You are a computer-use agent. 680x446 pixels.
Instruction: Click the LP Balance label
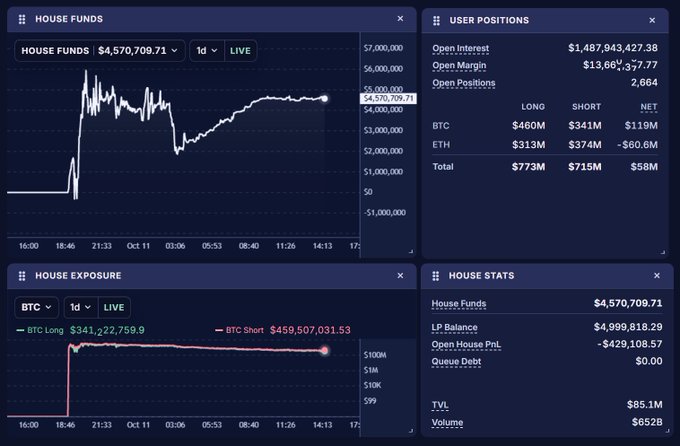(454, 328)
